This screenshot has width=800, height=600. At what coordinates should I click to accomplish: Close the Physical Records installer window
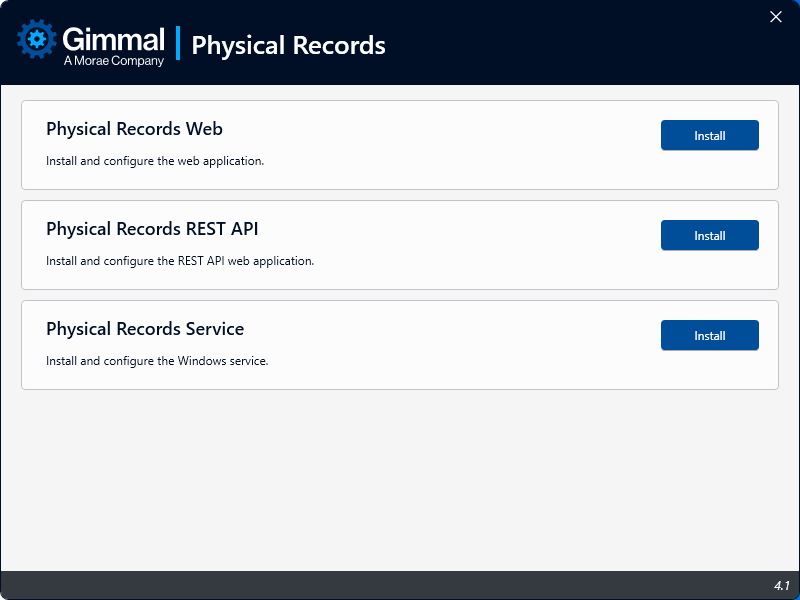coord(776,17)
